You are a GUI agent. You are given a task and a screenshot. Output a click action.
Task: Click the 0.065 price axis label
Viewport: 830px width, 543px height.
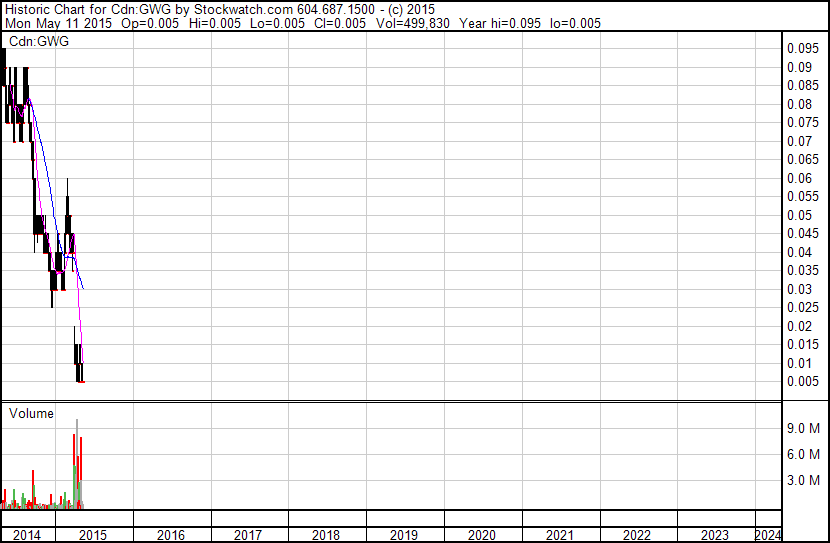click(x=803, y=159)
